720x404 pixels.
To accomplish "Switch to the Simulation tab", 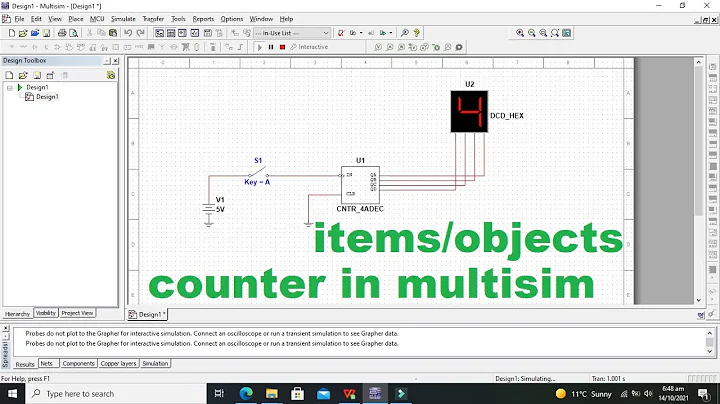I will [155, 364].
